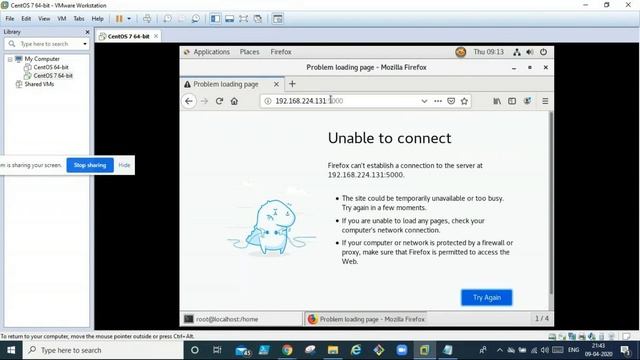
Task: Open the power options arrow beside the pause button
Action: (129, 19)
